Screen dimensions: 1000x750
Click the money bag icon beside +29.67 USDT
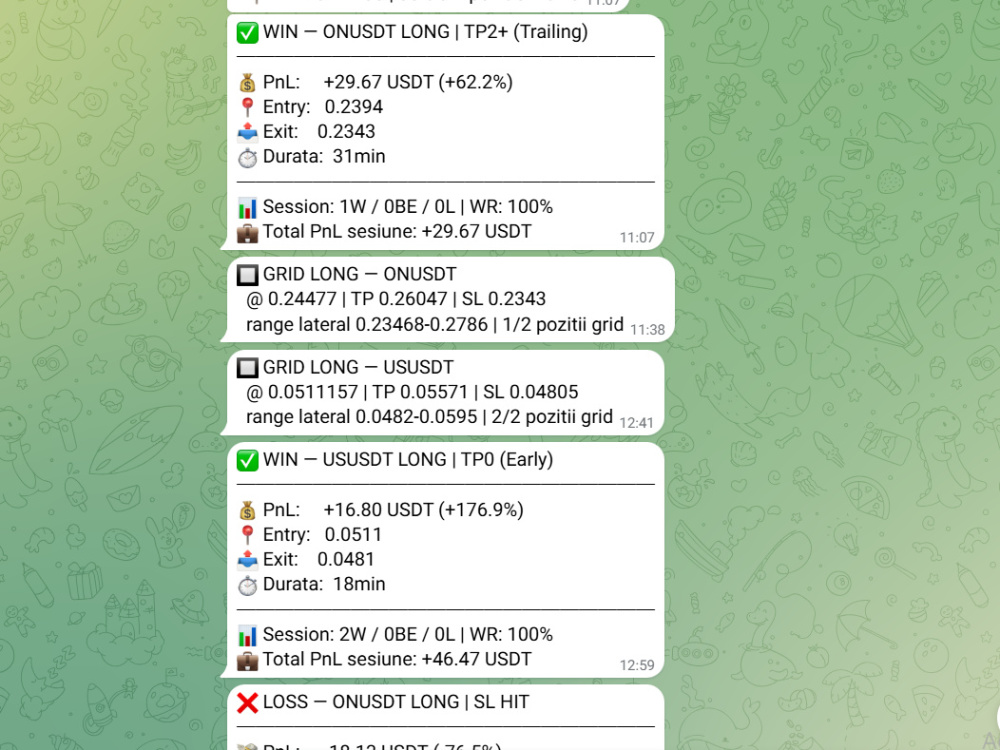click(x=247, y=83)
